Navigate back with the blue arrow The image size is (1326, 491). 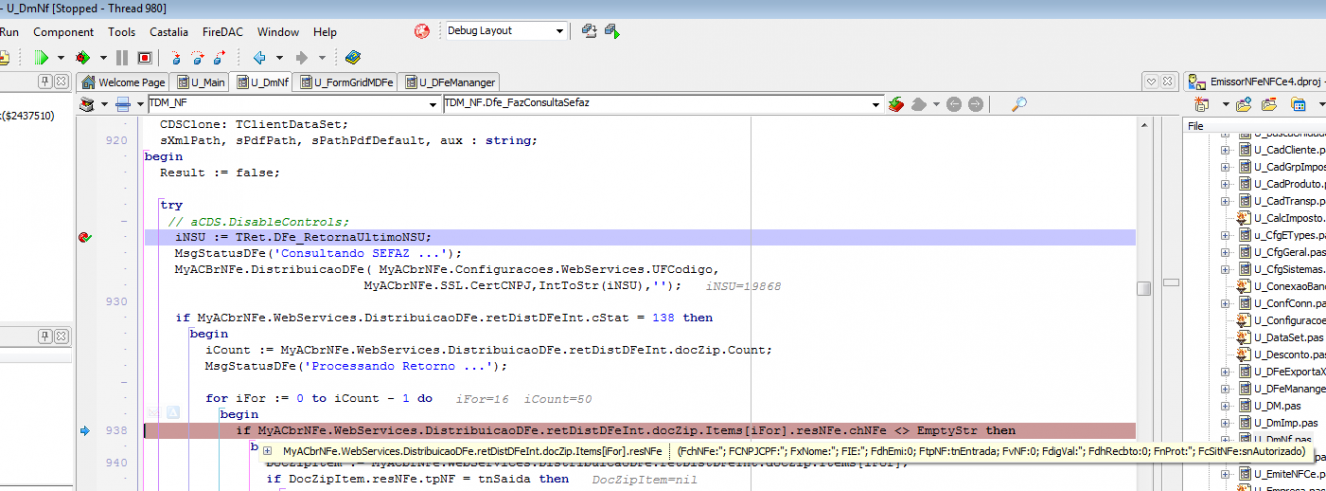click(x=260, y=58)
